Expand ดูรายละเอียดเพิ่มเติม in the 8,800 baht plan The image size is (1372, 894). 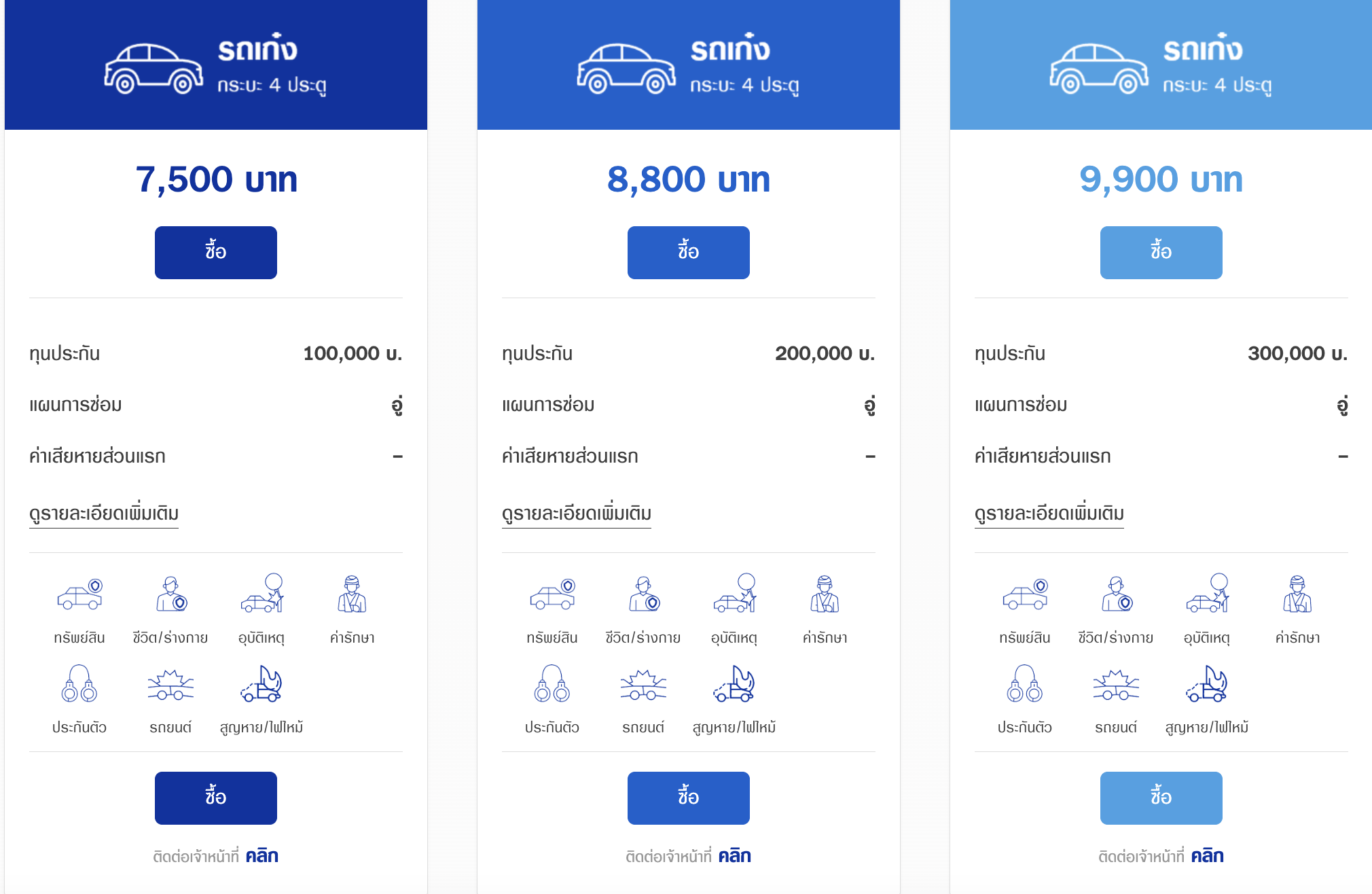[577, 514]
